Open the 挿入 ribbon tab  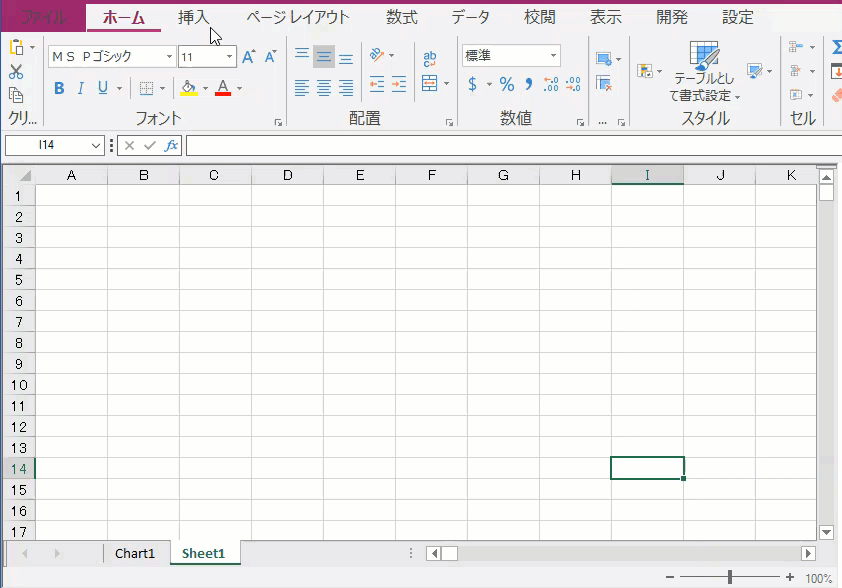(194, 17)
